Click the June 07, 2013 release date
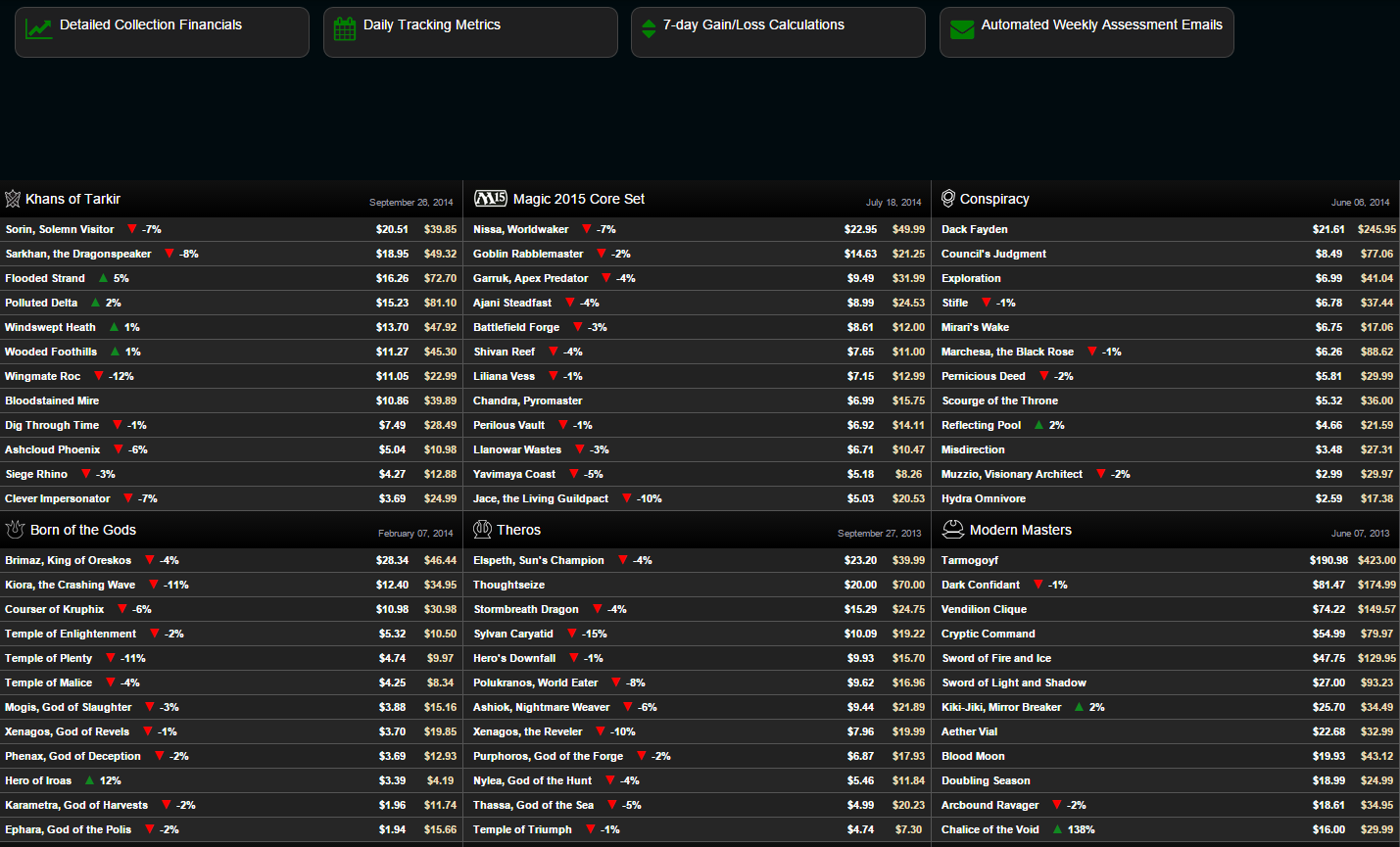Image resolution: width=1400 pixels, height=847 pixels. [1360, 534]
